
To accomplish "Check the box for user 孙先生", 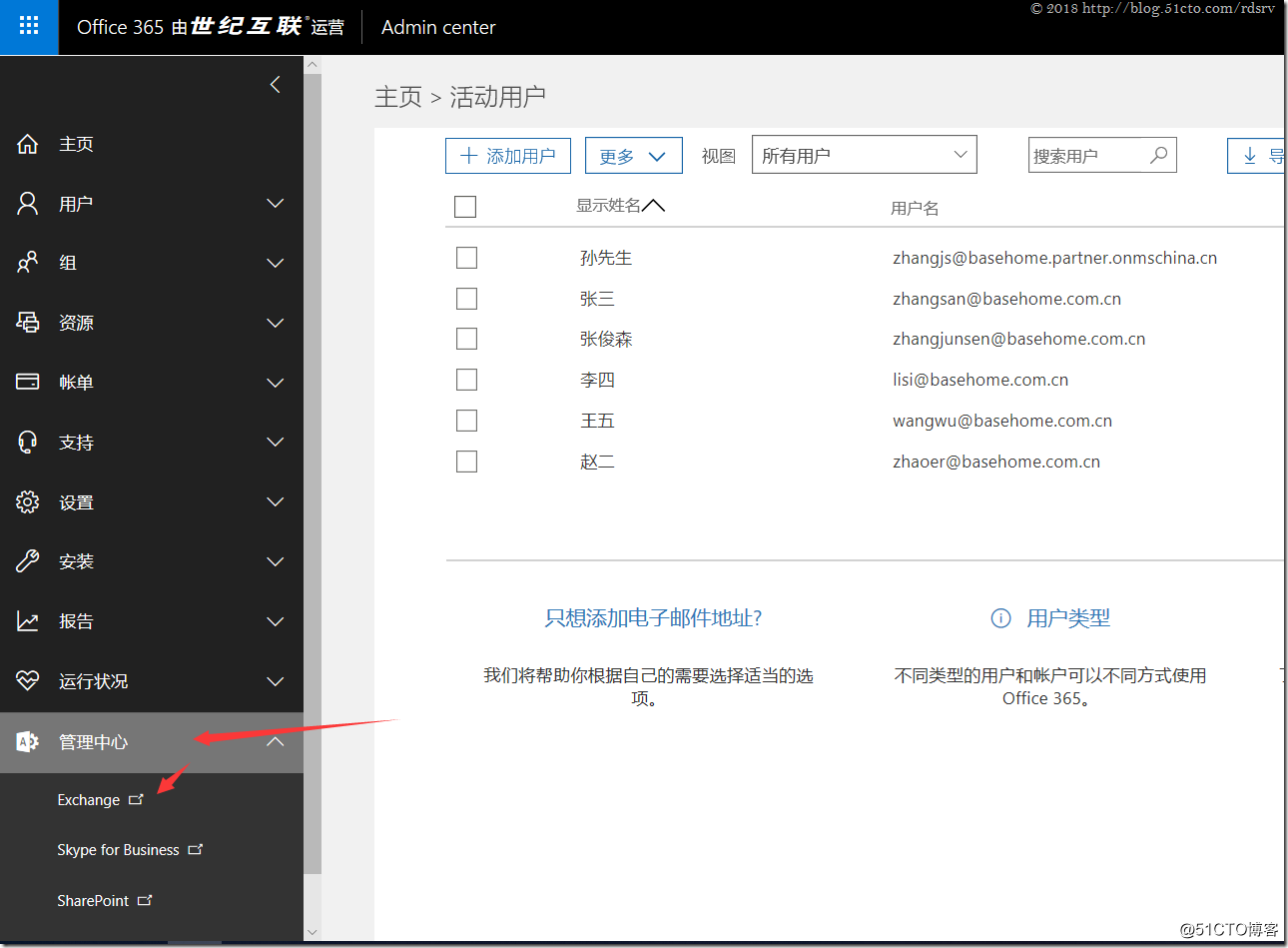I will coord(466,258).
